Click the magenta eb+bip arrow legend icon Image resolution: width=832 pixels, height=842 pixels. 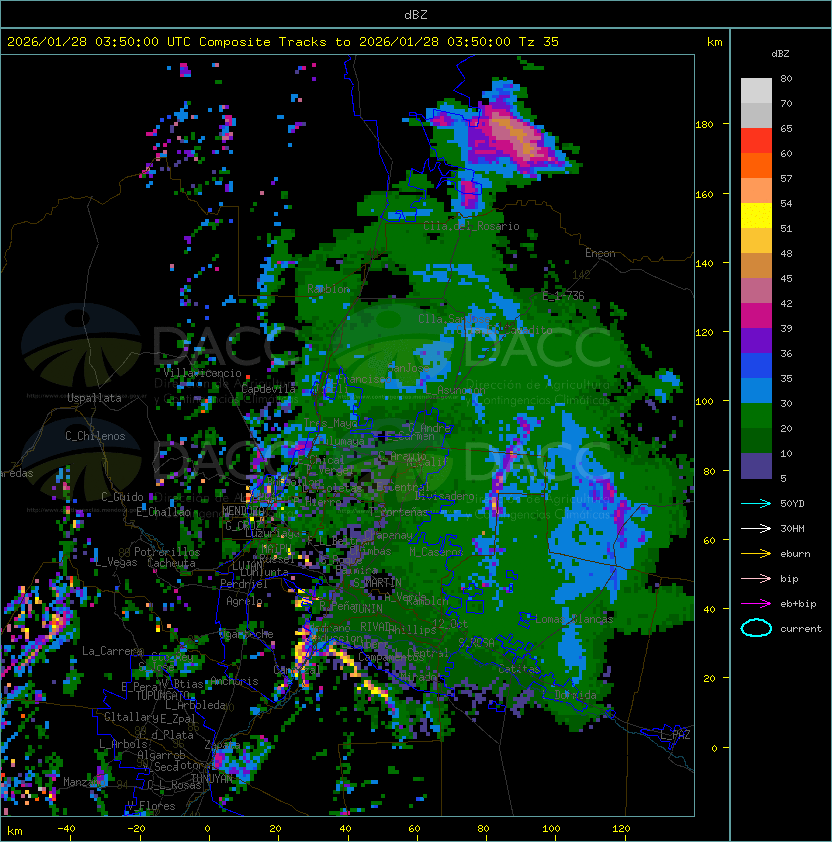[756, 604]
